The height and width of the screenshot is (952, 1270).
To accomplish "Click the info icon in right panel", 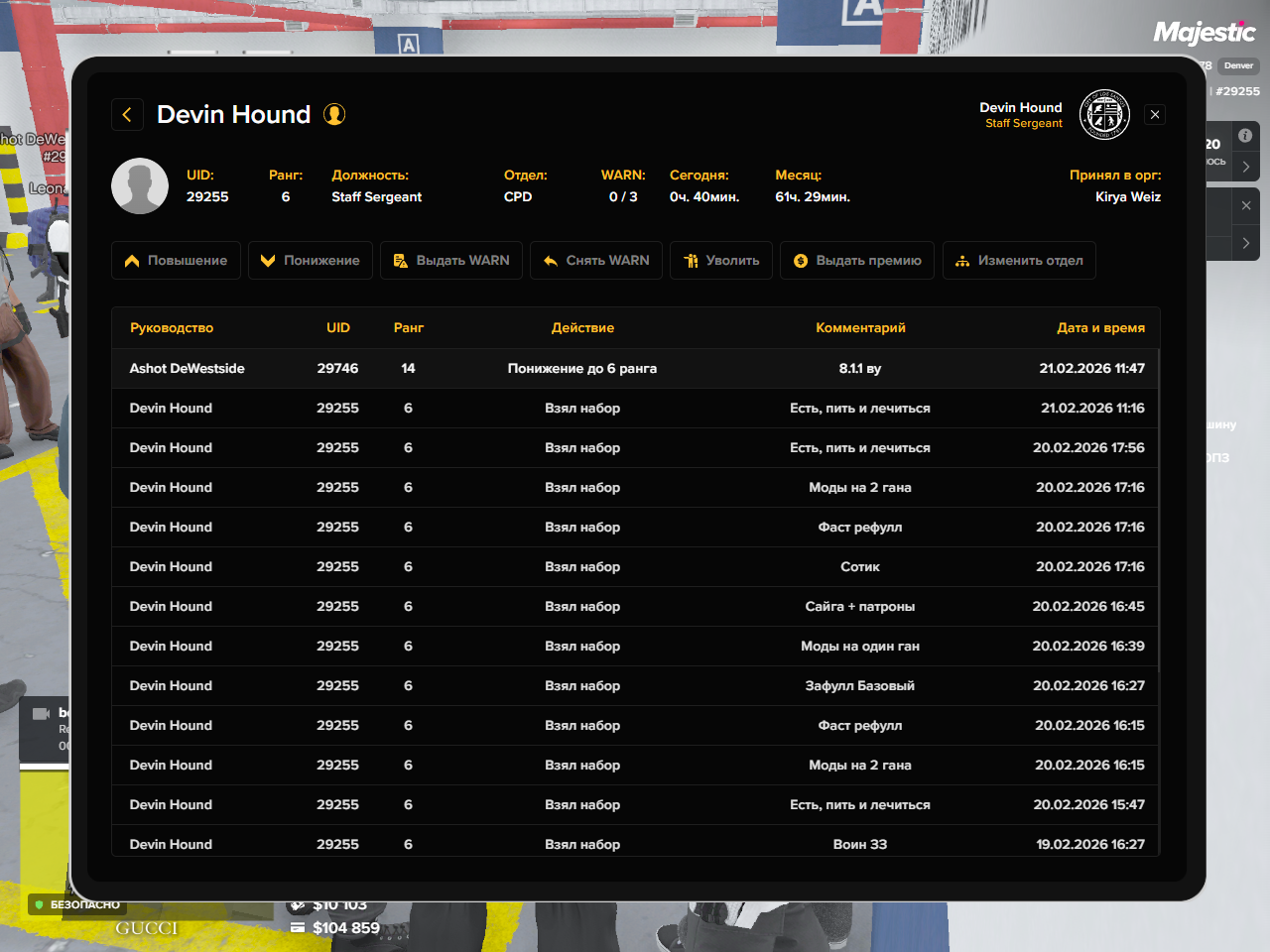I will (x=1245, y=136).
